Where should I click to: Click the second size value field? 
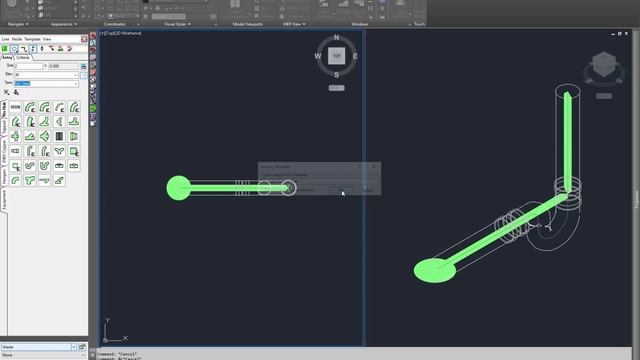coord(63,66)
